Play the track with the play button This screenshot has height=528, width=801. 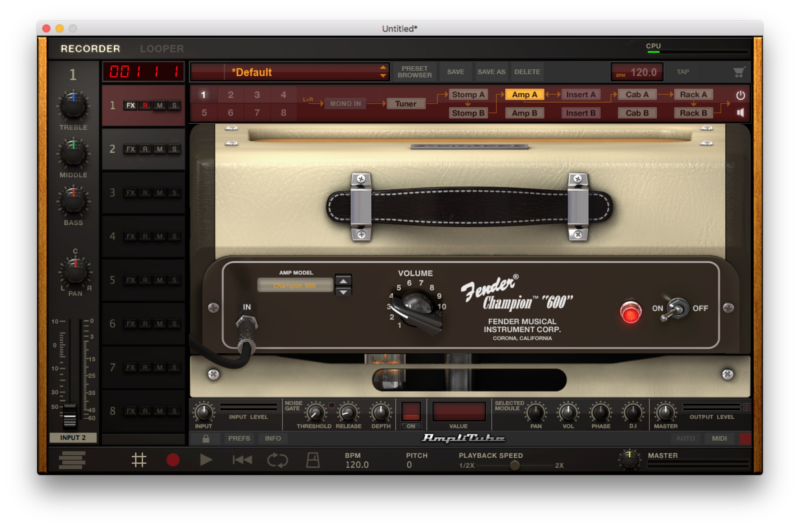pyautogui.click(x=206, y=460)
